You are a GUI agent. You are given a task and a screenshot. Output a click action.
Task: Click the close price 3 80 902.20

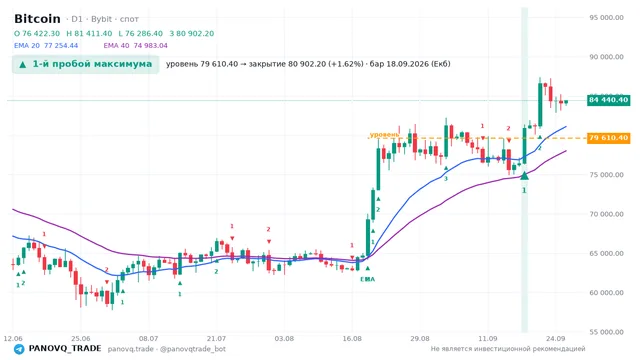[x=191, y=33]
